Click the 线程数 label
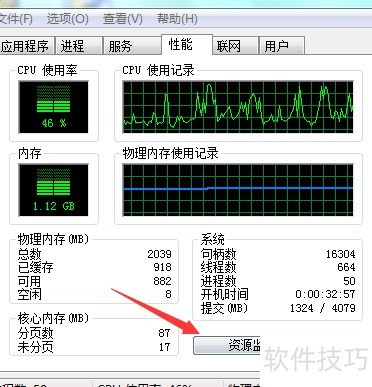 [x=218, y=268]
